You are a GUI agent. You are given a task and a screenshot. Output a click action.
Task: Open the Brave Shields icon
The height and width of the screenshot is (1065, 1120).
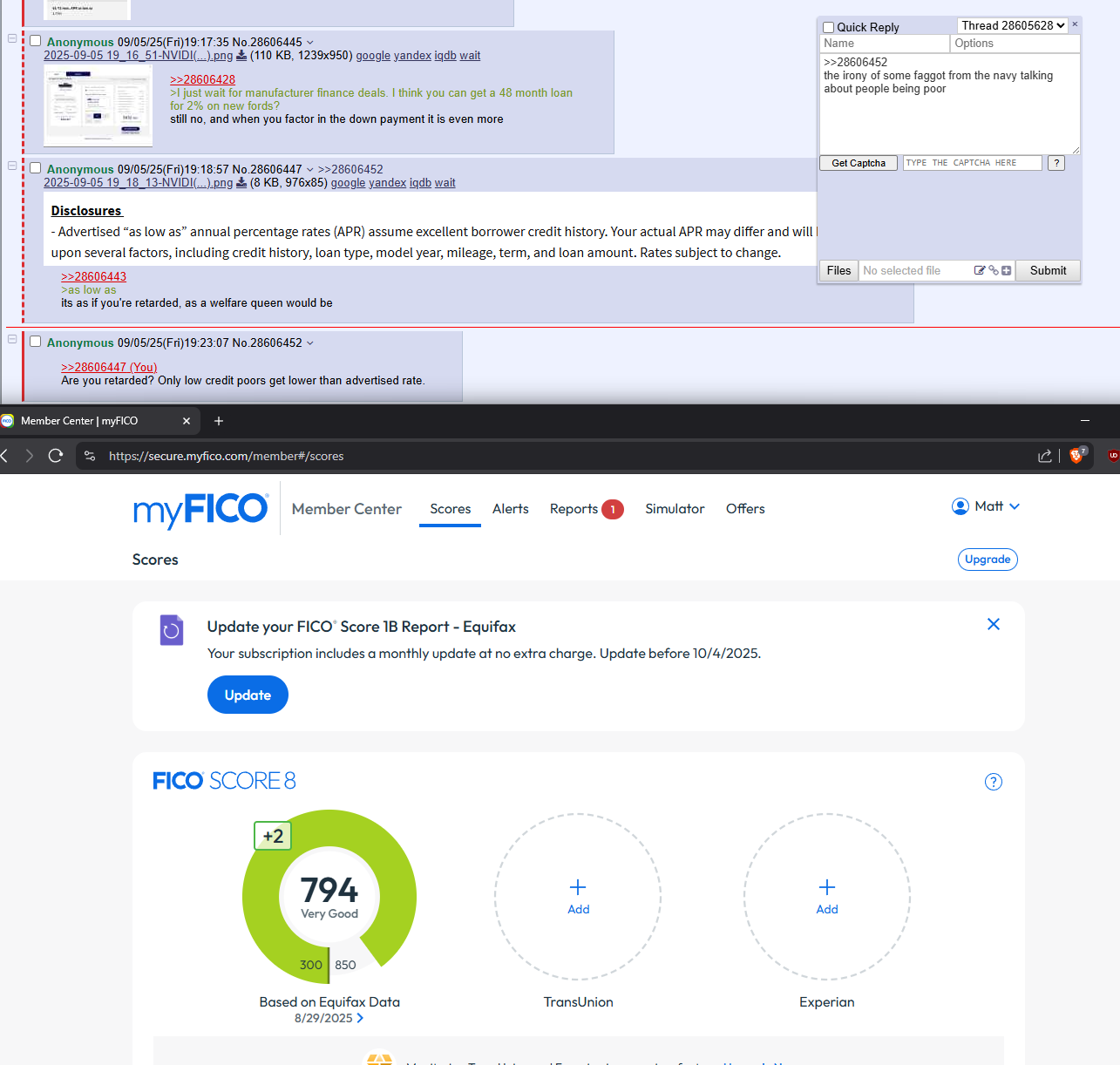click(x=1077, y=455)
